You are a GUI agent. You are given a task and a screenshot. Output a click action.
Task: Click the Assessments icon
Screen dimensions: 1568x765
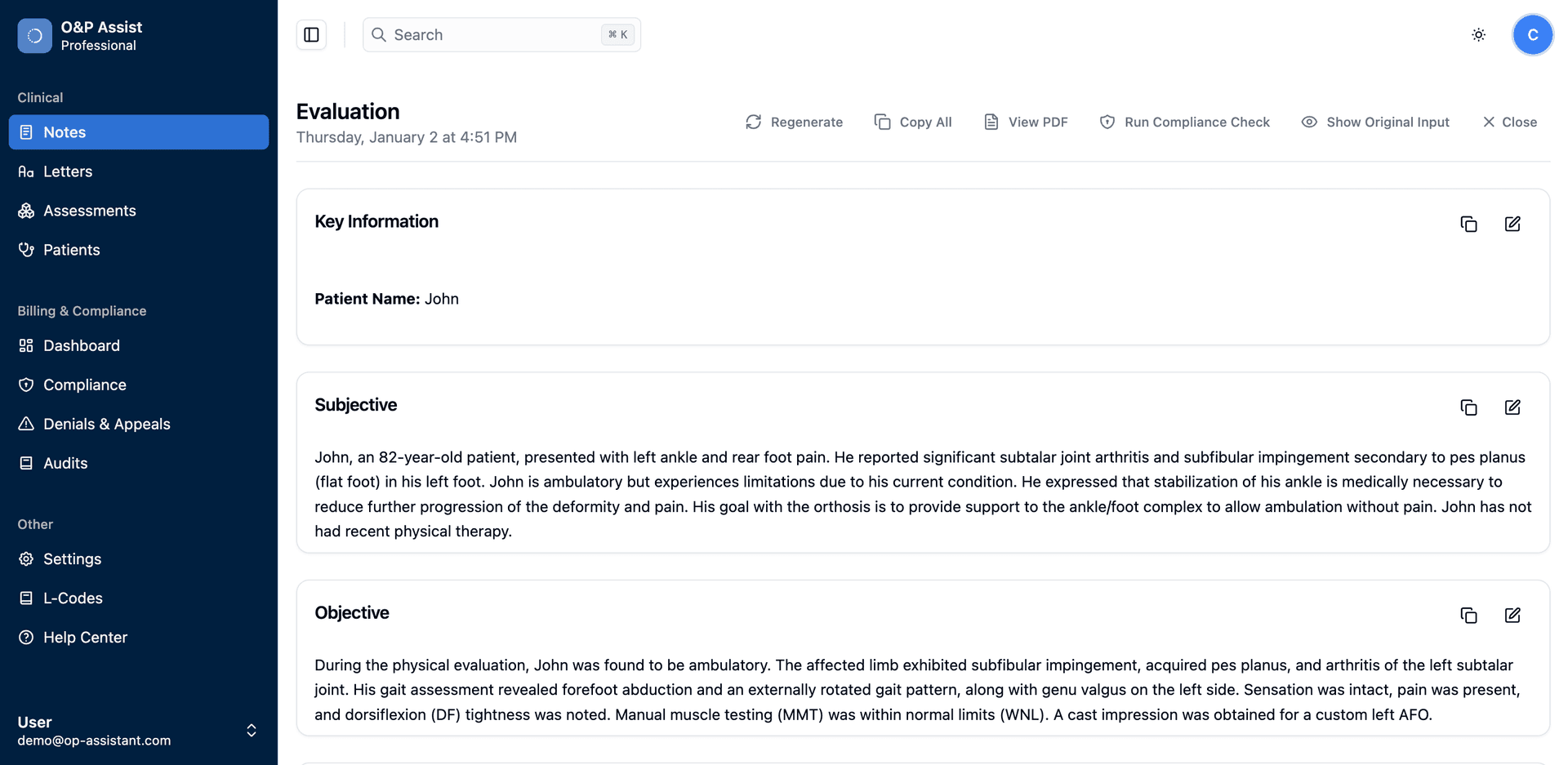26,211
